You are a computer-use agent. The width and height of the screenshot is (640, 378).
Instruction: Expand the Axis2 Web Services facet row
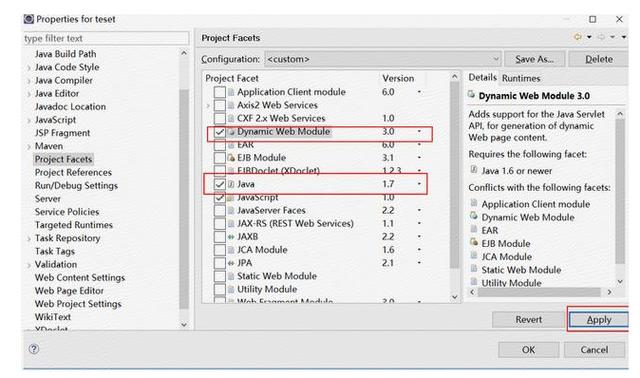point(208,106)
